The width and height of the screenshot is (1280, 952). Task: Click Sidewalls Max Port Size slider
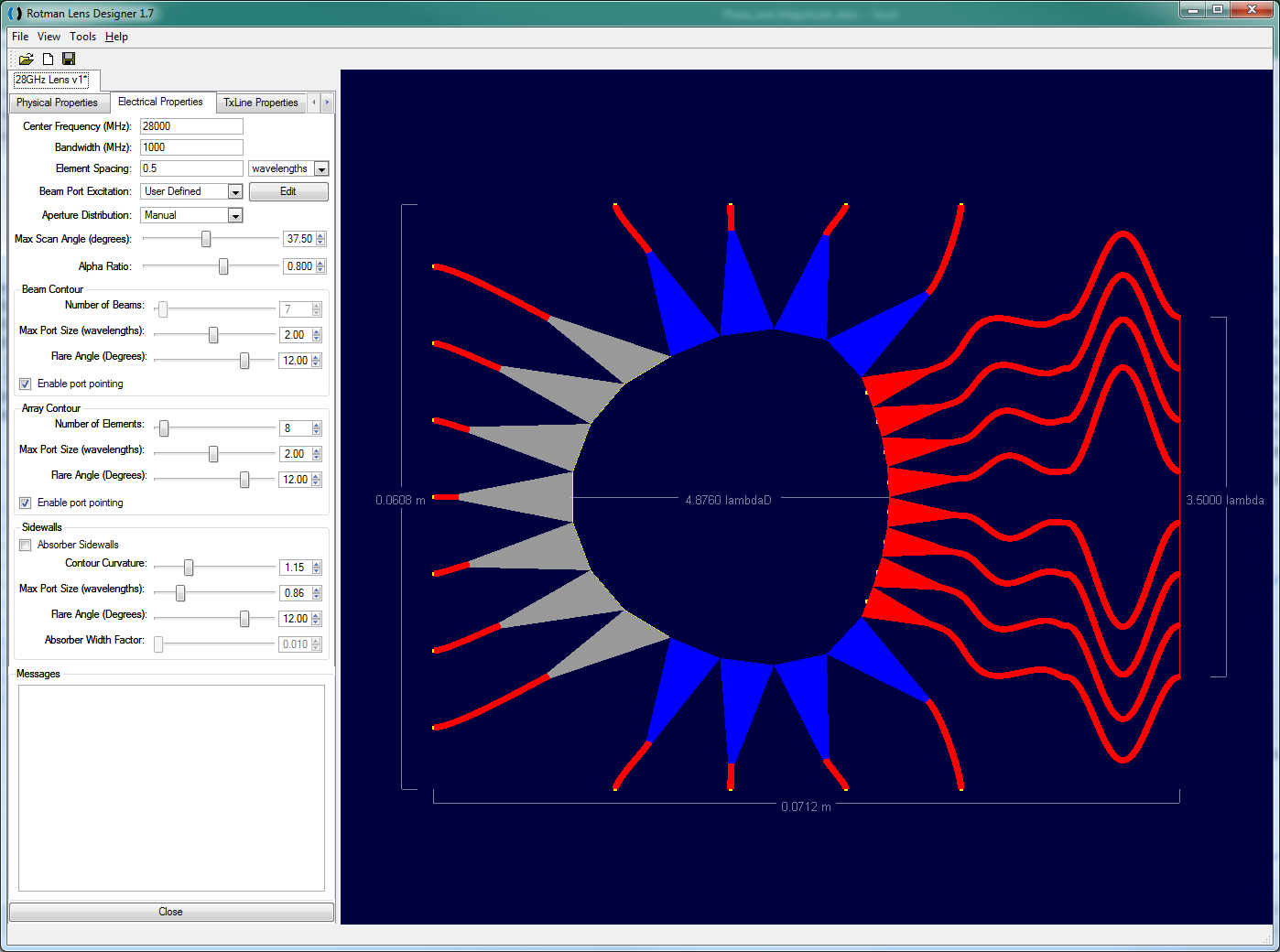pos(180,593)
